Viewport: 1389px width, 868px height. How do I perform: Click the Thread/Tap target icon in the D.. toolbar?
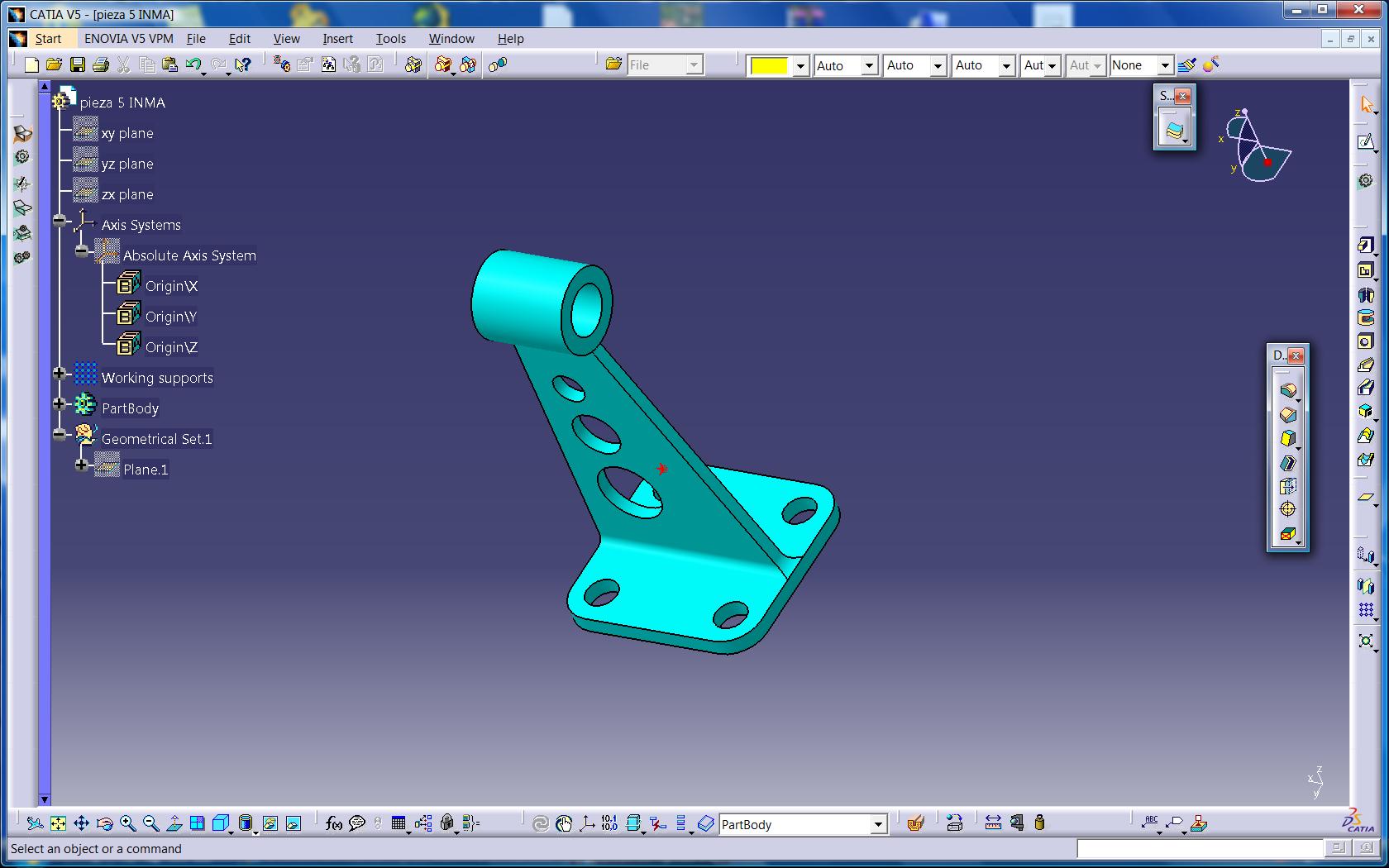point(1287,509)
